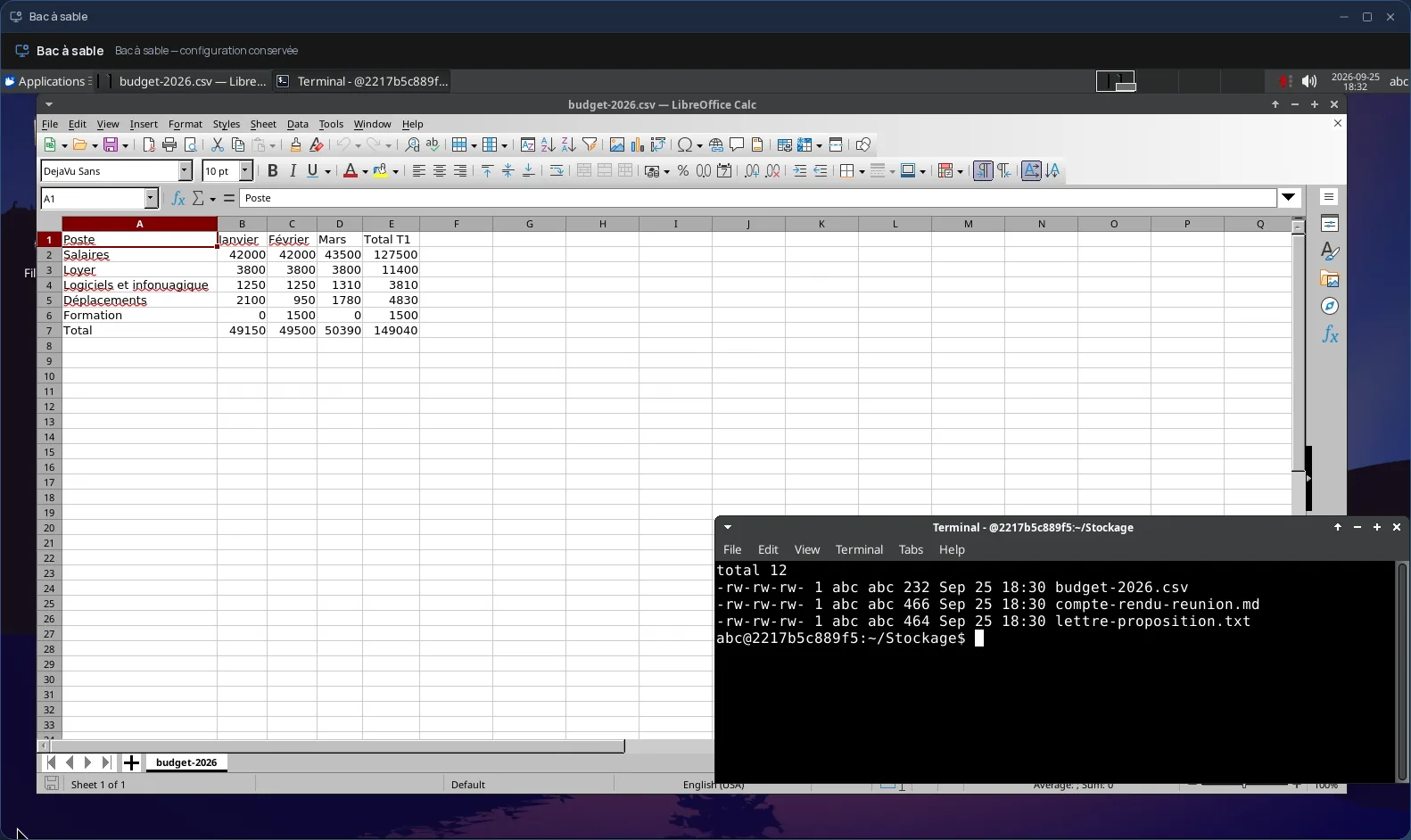Open the sidebar Gallery panel icon
The width and height of the screenshot is (1411, 840).
pos(1330,279)
